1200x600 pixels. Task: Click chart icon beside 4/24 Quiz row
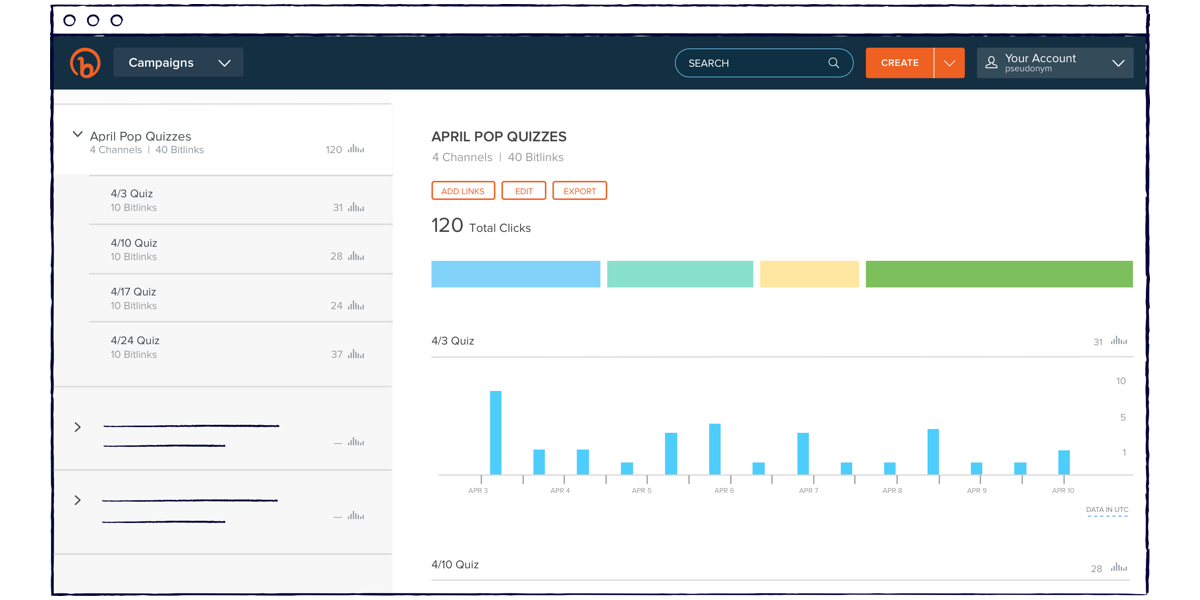coord(356,354)
